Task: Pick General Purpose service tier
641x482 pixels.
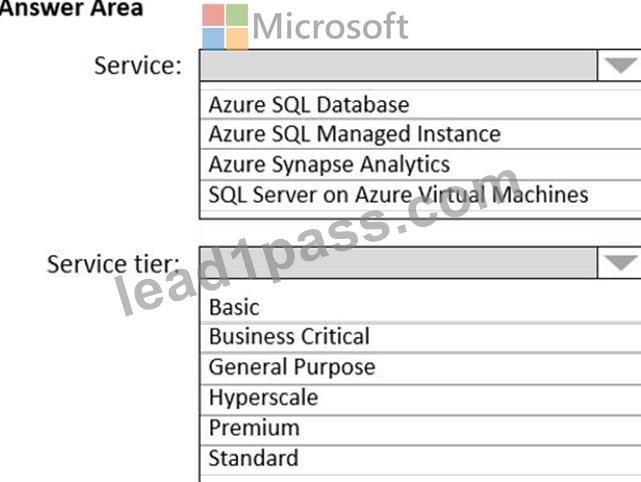Action: click(x=421, y=368)
